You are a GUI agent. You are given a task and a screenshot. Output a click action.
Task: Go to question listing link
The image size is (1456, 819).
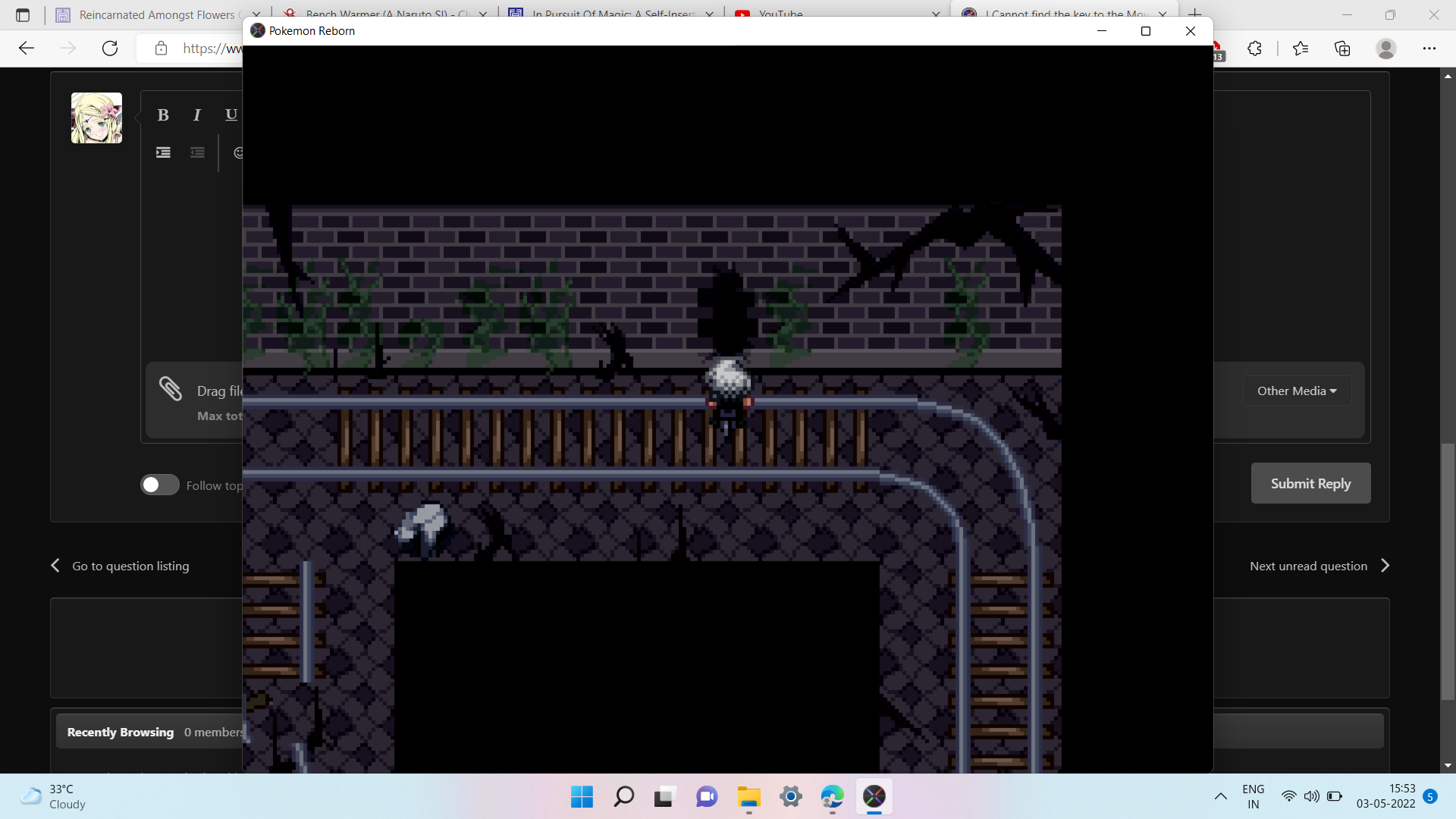click(120, 566)
